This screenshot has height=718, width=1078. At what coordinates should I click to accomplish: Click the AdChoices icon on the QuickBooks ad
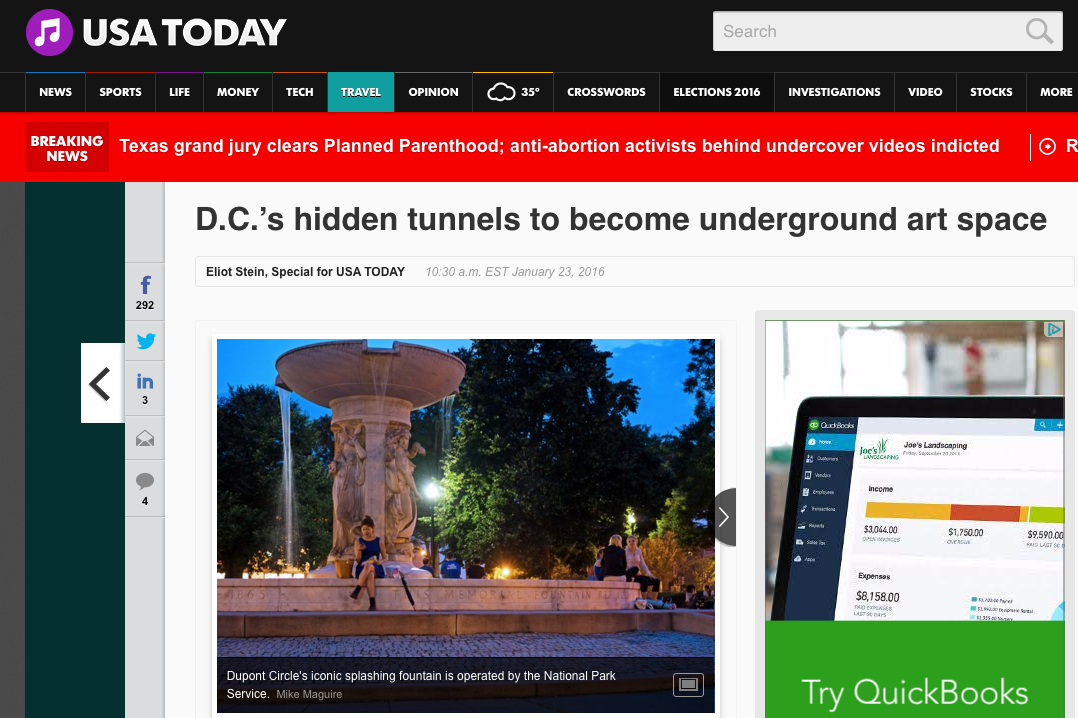[1053, 329]
